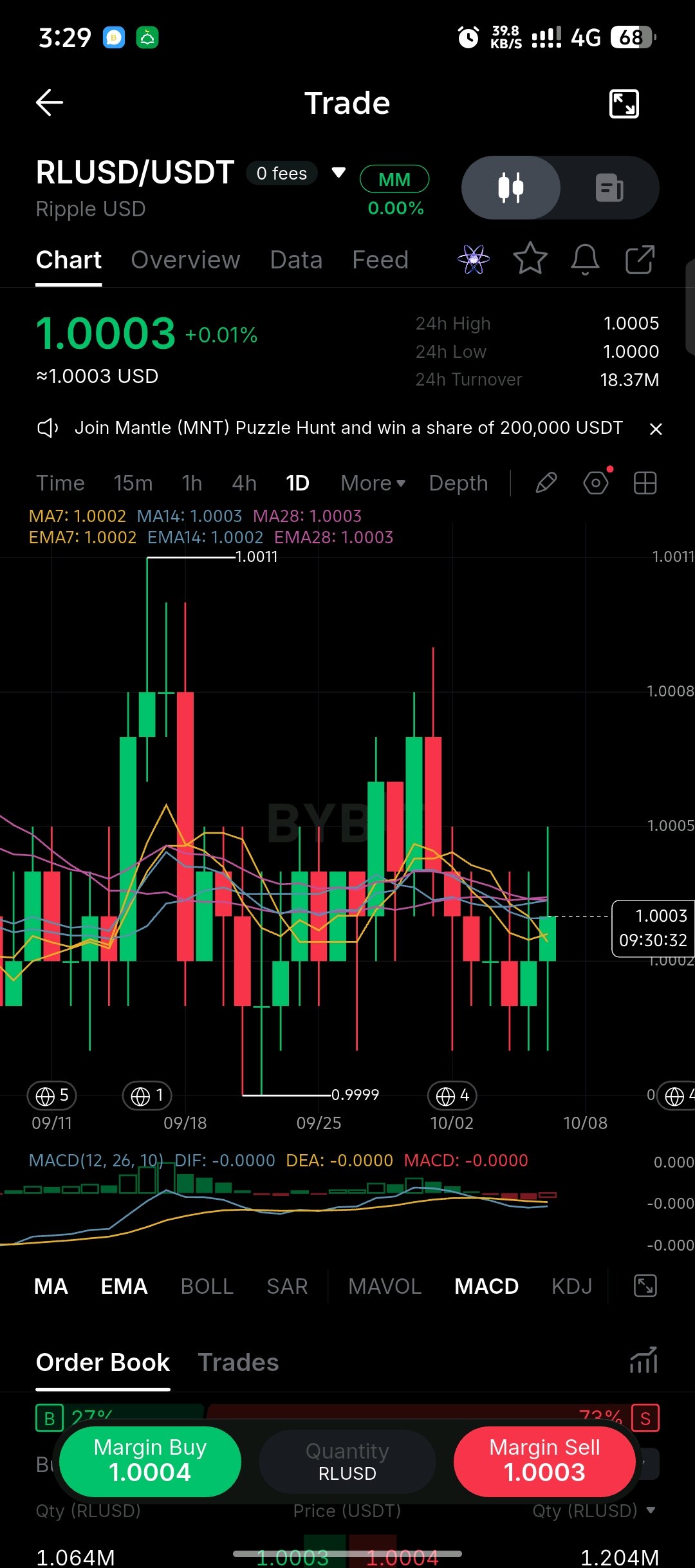This screenshot has height=1568, width=695.
Task: Open the MM margin badge
Action: pos(394,179)
